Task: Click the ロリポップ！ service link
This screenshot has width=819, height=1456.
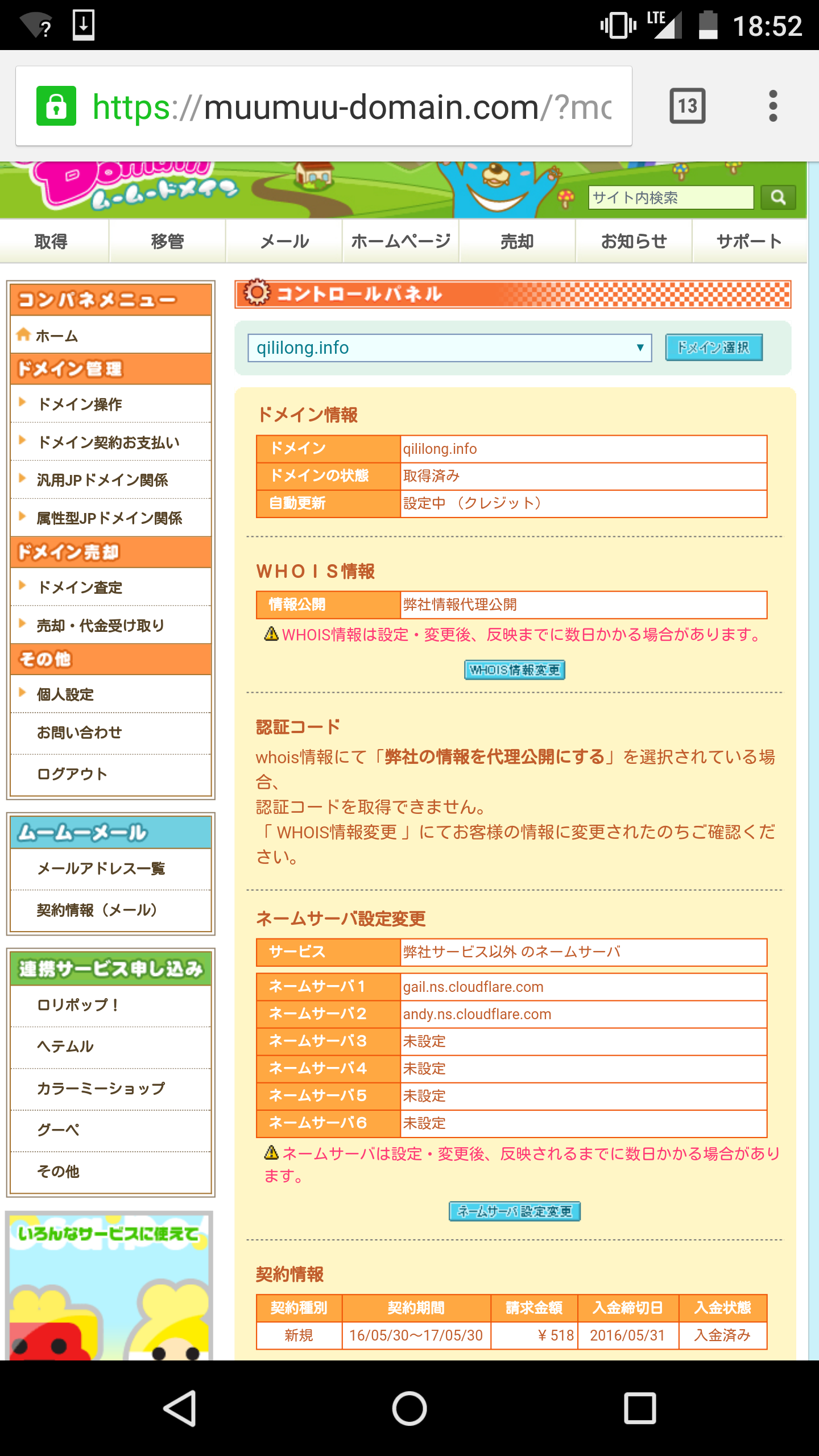Action: coord(78,1005)
